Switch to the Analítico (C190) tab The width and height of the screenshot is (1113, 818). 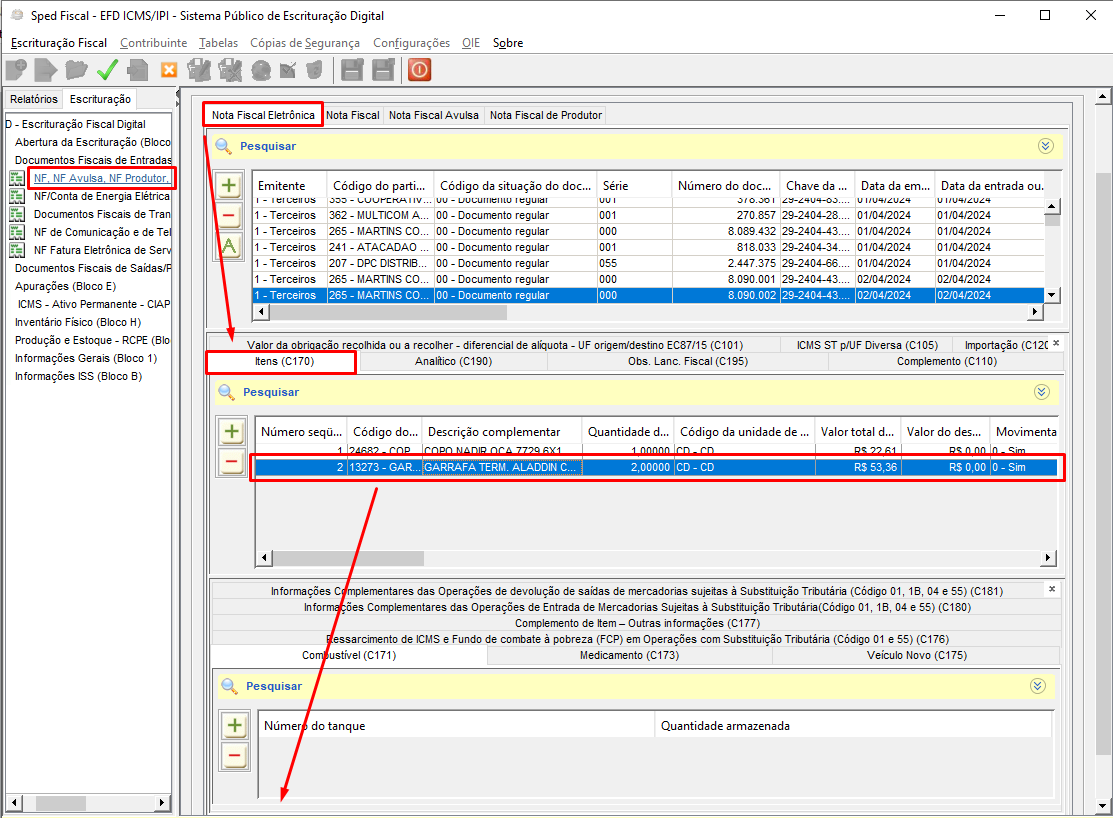click(453, 361)
